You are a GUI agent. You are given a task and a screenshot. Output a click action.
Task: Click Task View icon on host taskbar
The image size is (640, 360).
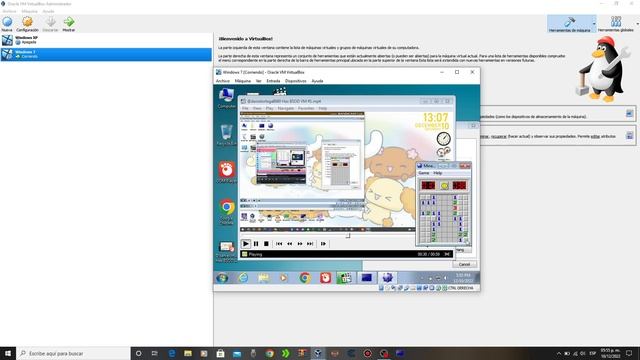155,353
